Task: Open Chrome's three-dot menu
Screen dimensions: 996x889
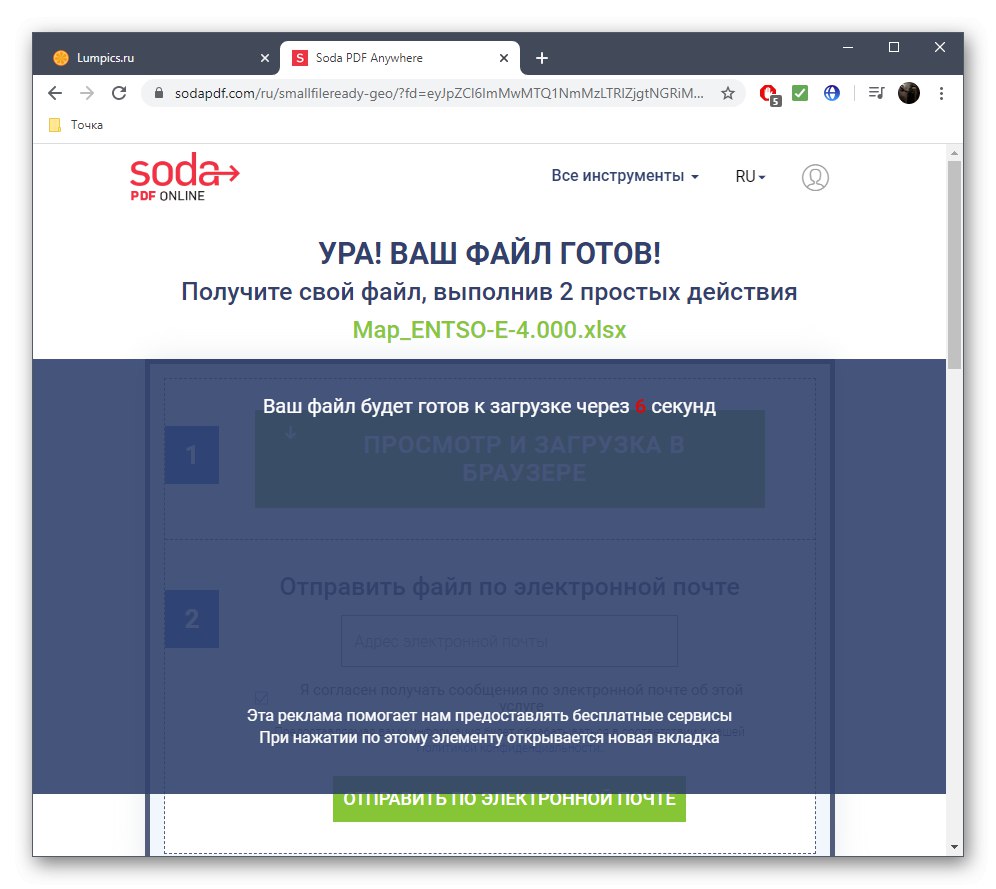Action: click(941, 93)
